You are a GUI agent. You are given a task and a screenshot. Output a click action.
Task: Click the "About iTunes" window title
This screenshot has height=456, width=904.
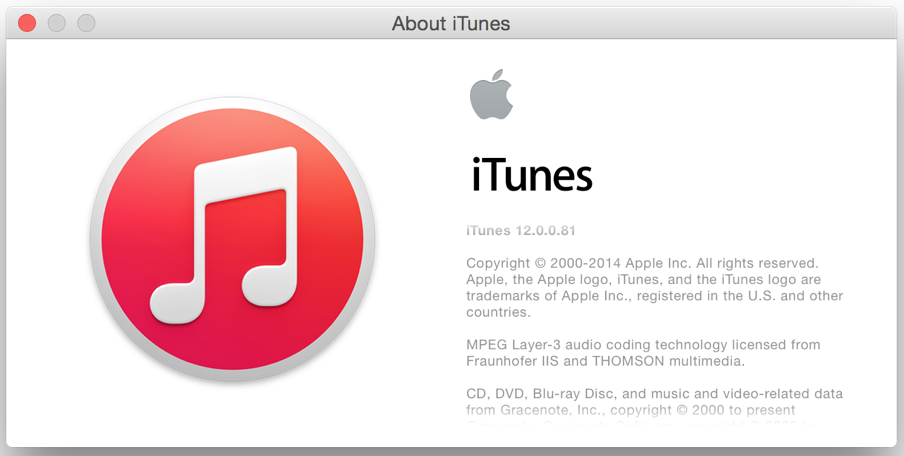click(x=451, y=24)
